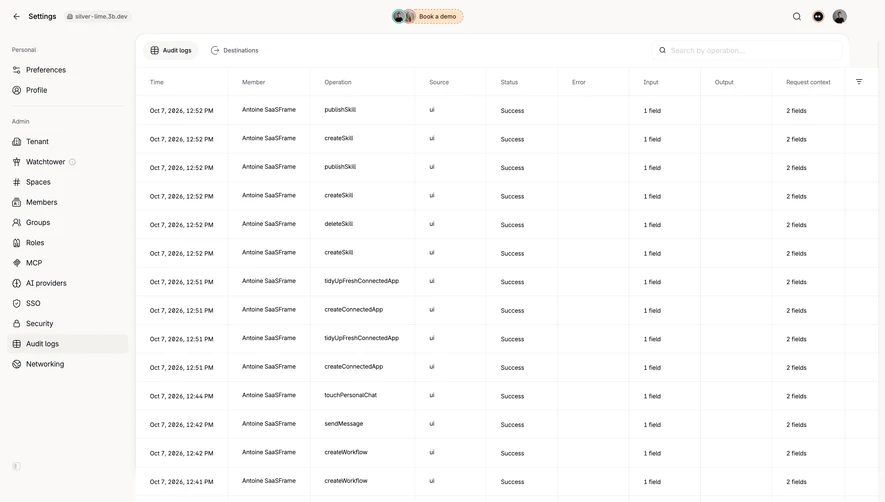Click 2 fields in deleteSkill row

click(796, 225)
